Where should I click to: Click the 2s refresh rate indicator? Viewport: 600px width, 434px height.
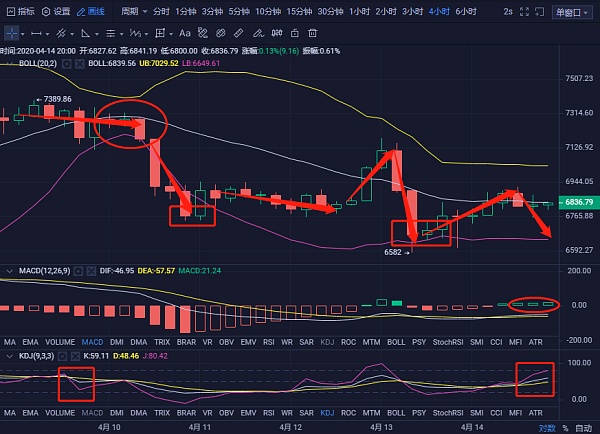click(508, 12)
